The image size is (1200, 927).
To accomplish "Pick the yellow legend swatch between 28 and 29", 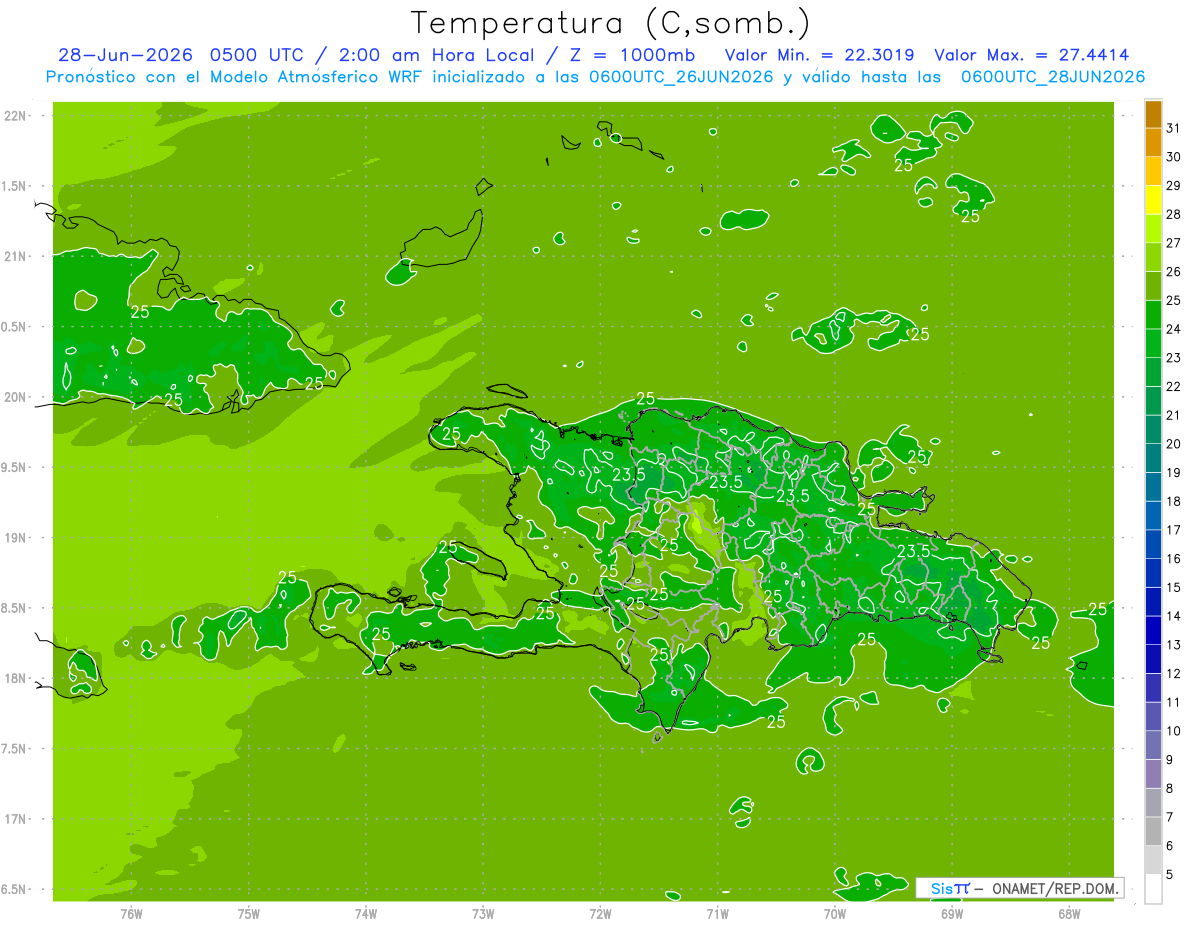I will coord(1153,200).
